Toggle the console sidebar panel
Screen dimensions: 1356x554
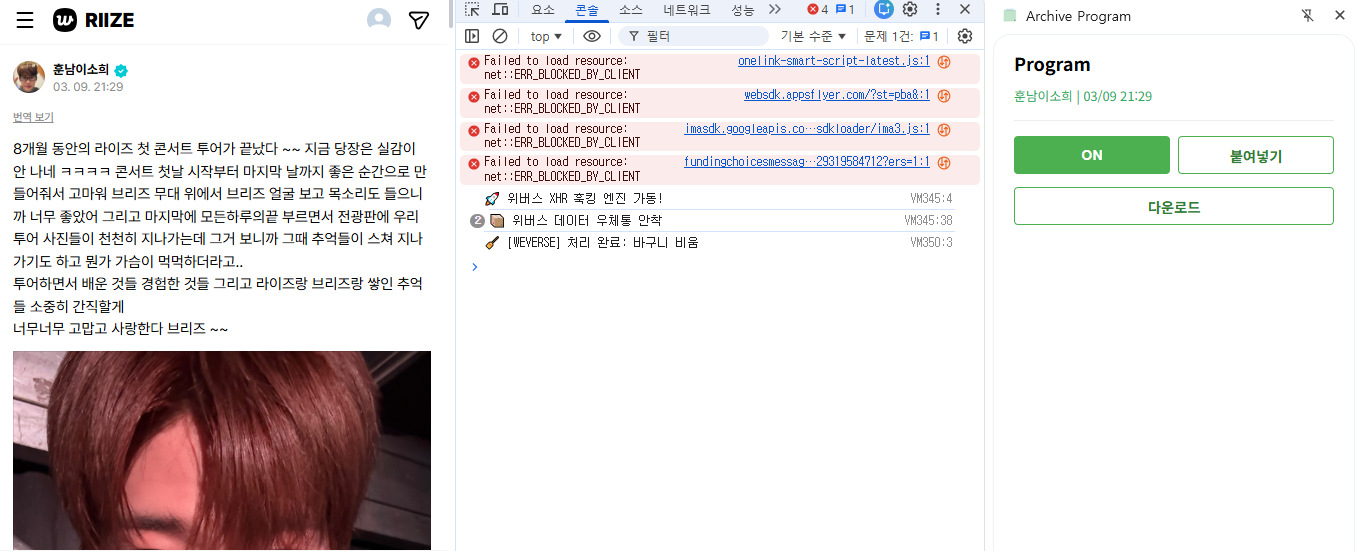[473, 36]
